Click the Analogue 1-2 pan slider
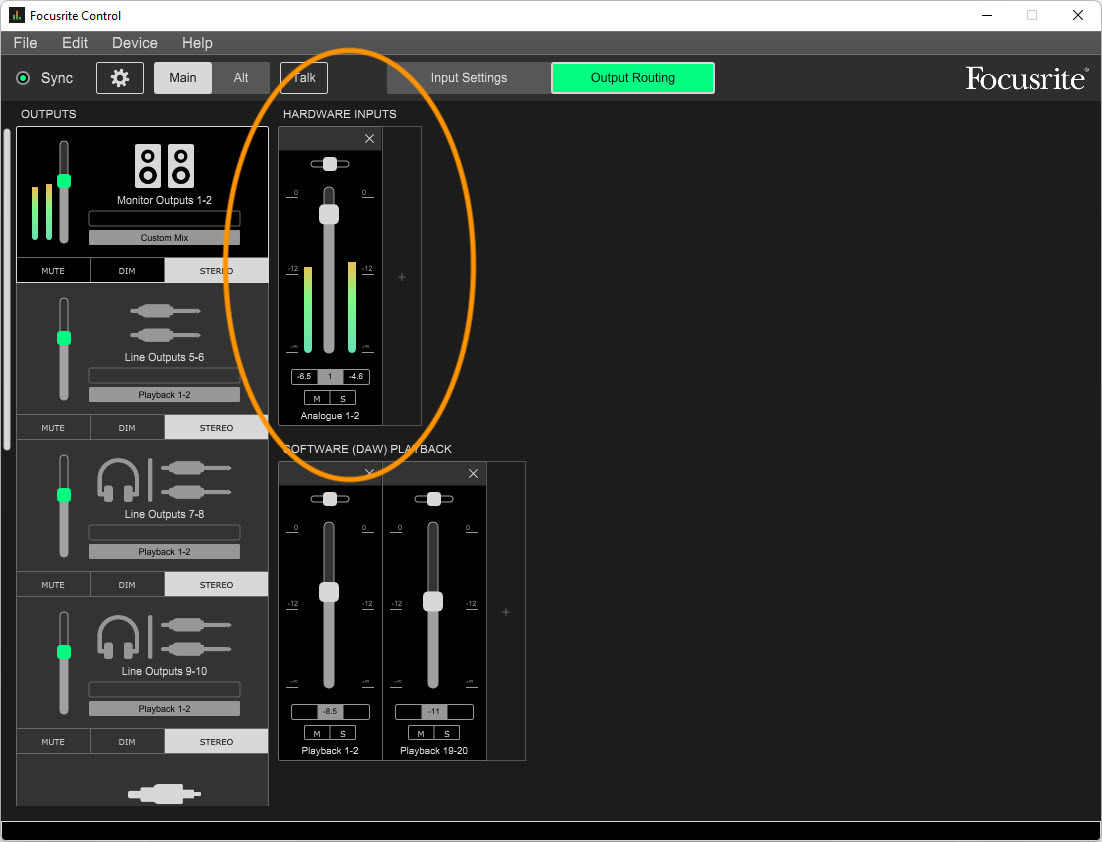Viewport: 1102px width, 842px height. point(330,164)
